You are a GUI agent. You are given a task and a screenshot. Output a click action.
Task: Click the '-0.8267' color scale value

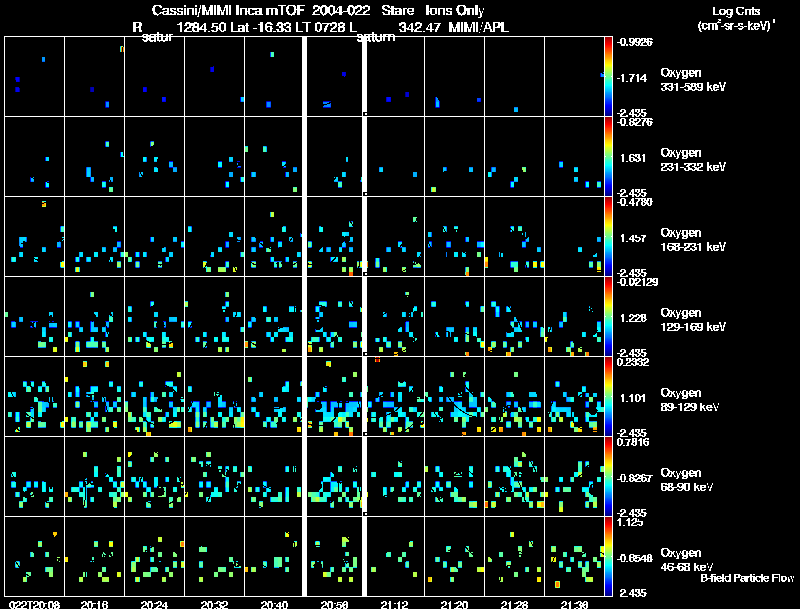tap(634, 478)
